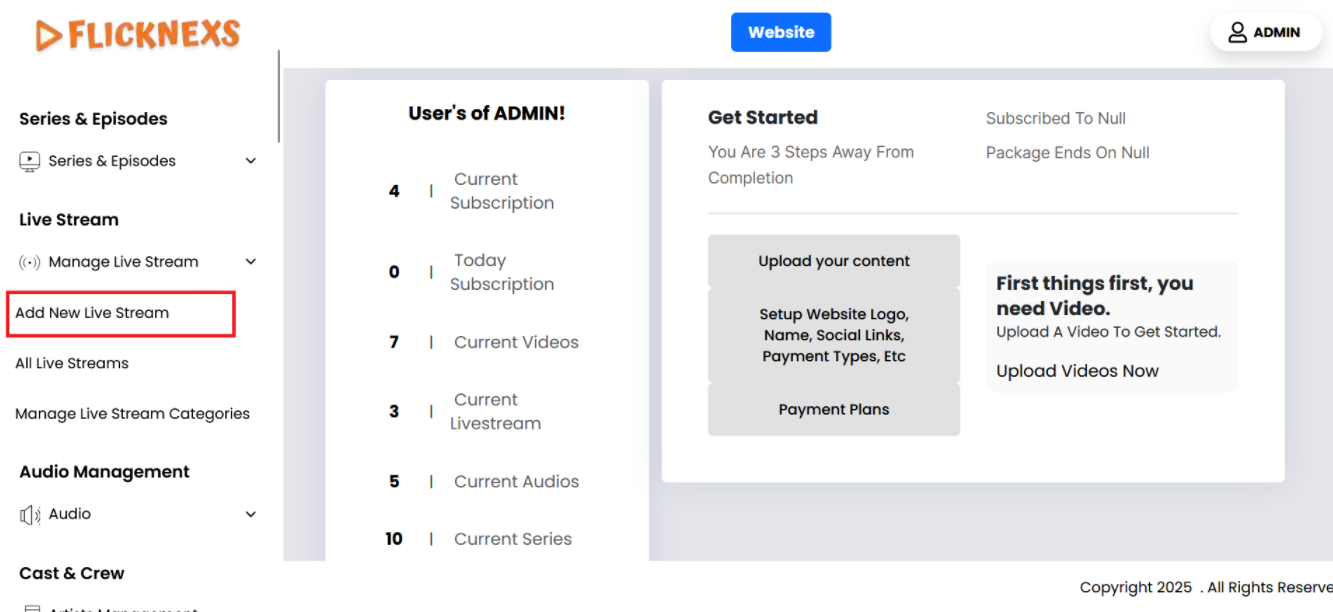
Task: Click the Flicknexs logo
Action: pyautogui.click(x=138, y=35)
